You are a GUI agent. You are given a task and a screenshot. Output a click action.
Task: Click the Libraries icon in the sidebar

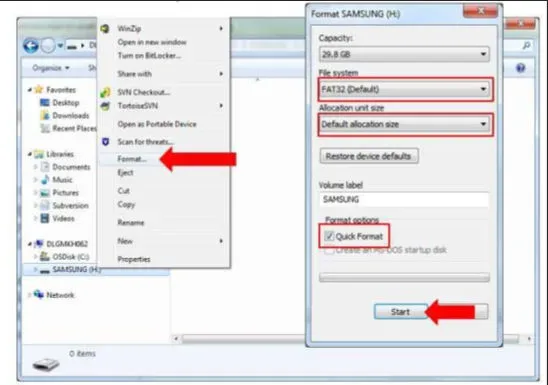coord(39,154)
